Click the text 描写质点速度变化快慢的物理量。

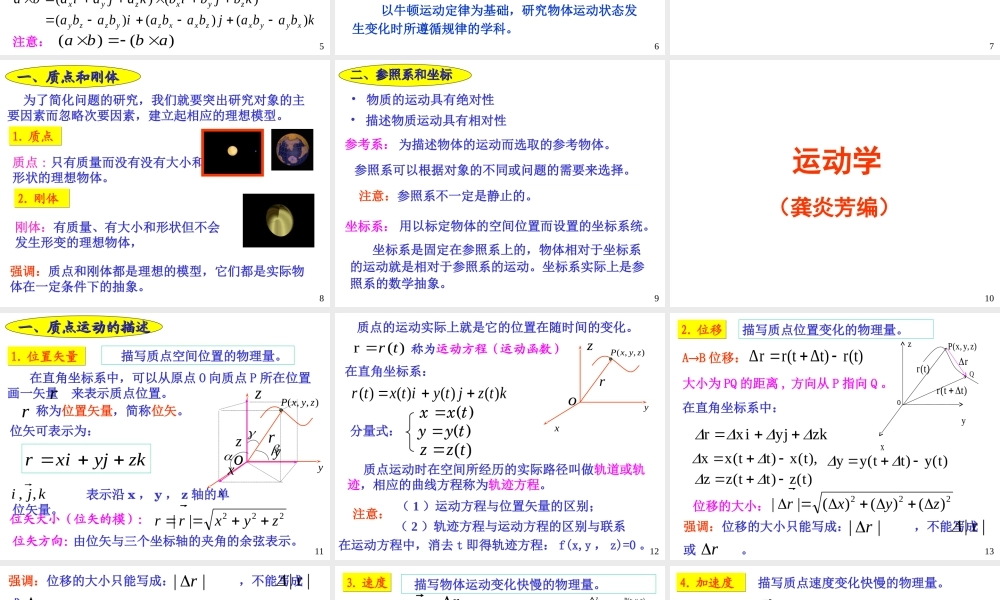850,583
